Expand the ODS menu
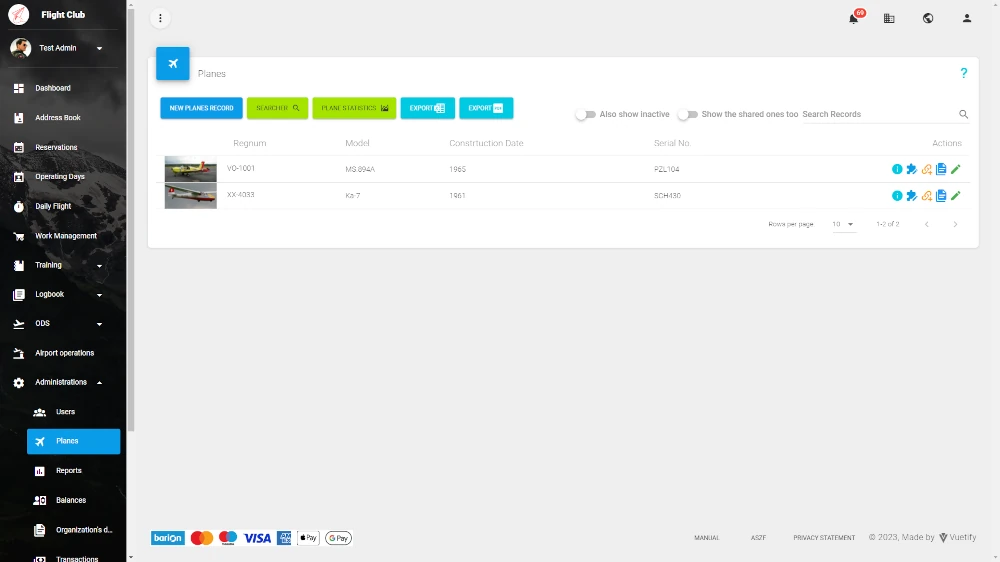The image size is (1000, 562). [x=99, y=324]
